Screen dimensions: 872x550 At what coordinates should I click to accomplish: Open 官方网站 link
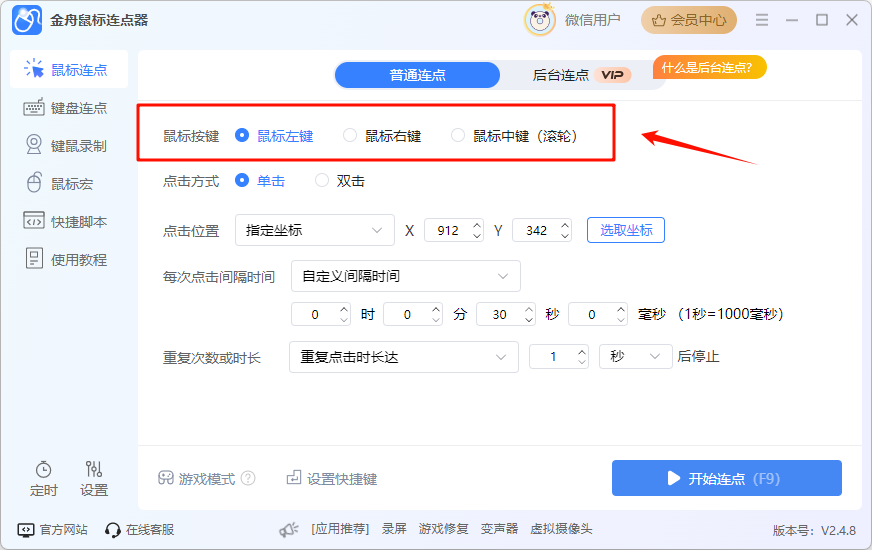52,529
